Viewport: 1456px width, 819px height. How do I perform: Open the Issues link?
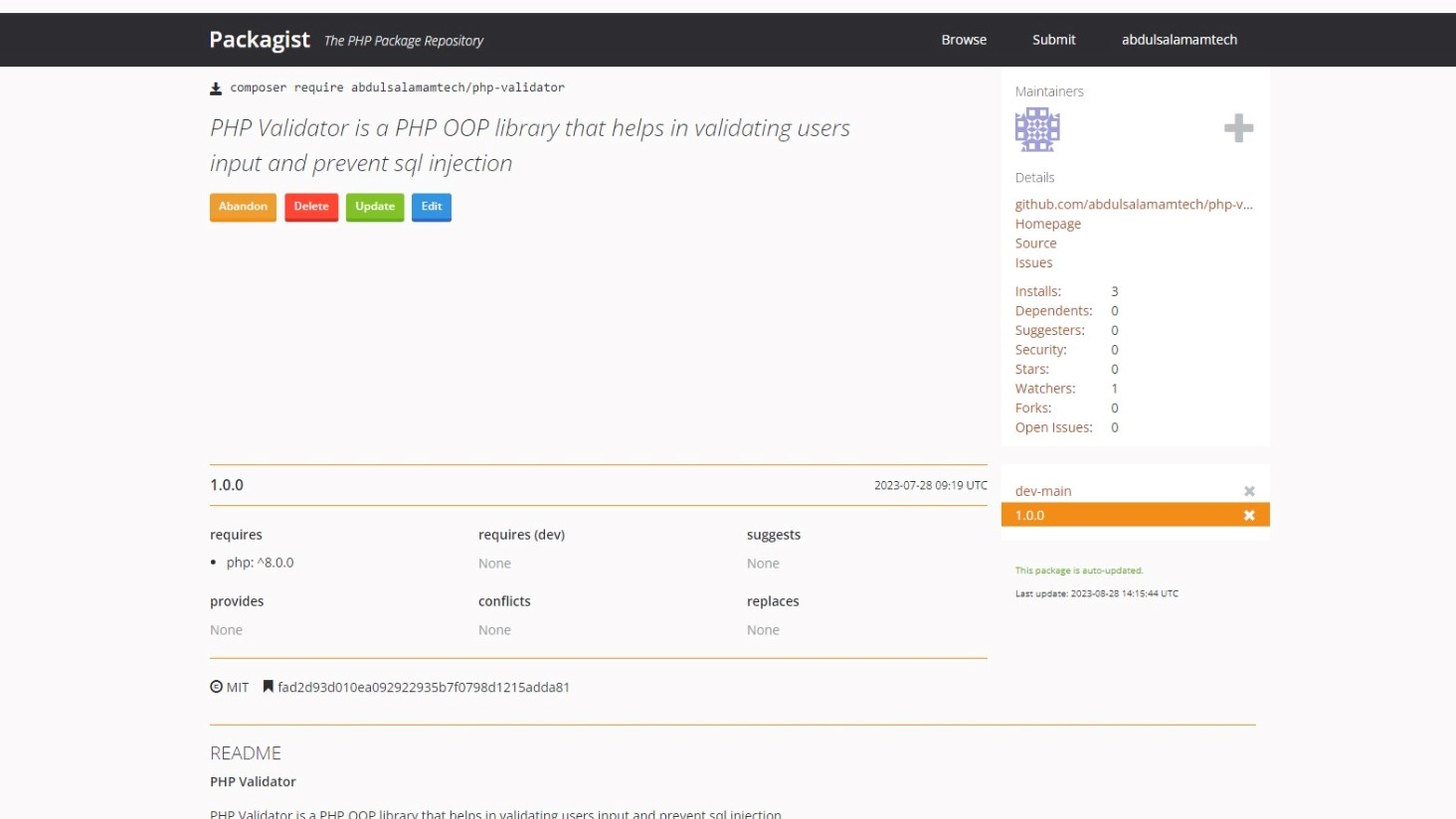point(1033,262)
